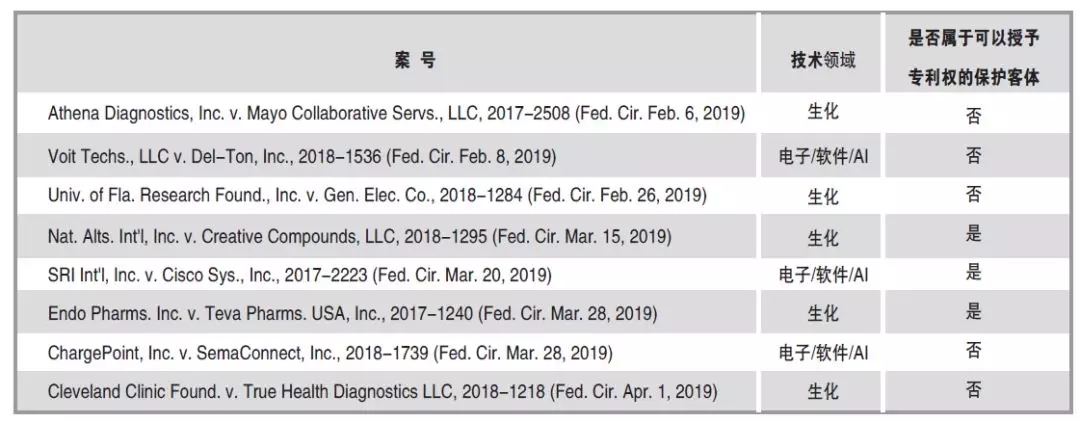Image resolution: width=1080 pixels, height=422 pixels.
Task: Click 生化 in the Cleveland Clinic row
Action: [x=823, y=392]
